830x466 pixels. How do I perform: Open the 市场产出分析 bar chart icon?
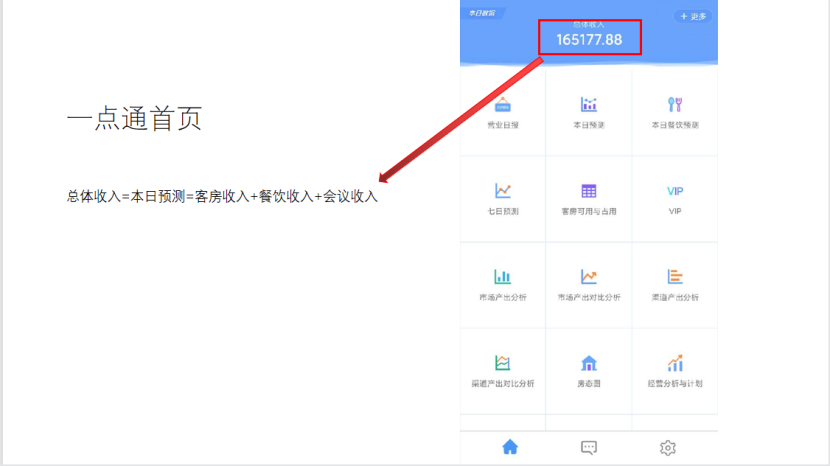coord(502,276)
